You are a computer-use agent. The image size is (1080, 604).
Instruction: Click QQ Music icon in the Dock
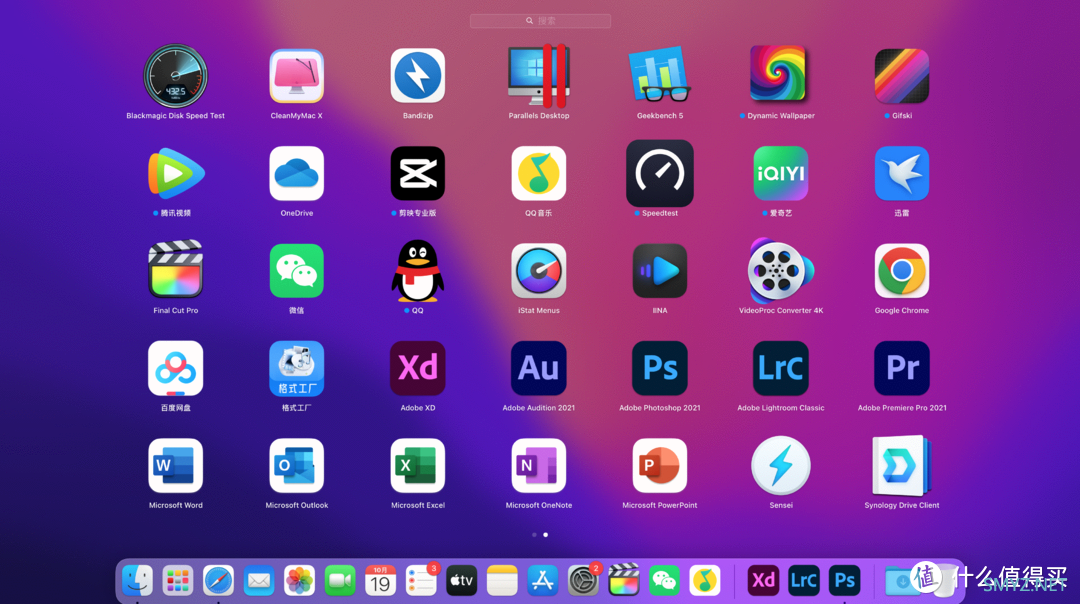click(705, 581)
